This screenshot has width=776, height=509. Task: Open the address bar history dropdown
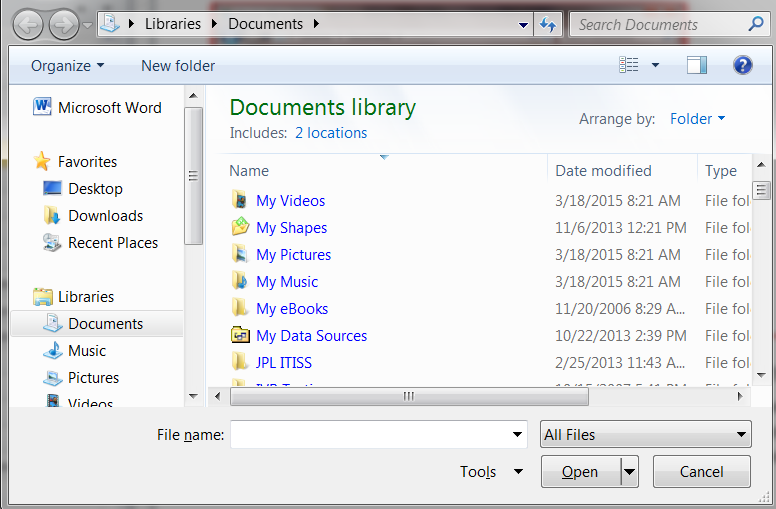523,25
